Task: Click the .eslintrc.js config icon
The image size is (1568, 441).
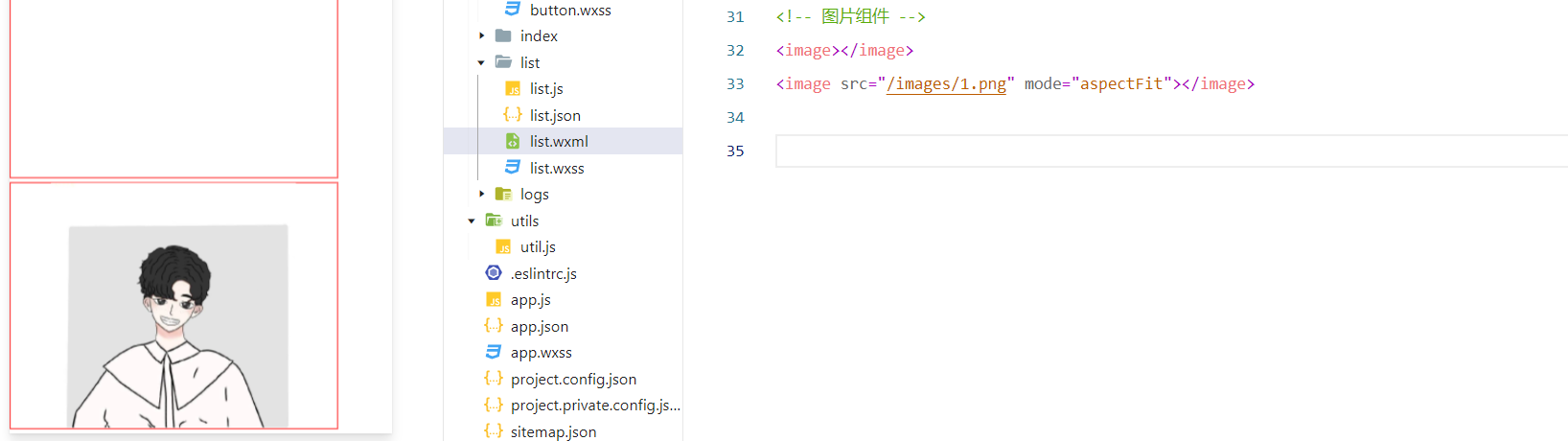Action: coord(494,273)
